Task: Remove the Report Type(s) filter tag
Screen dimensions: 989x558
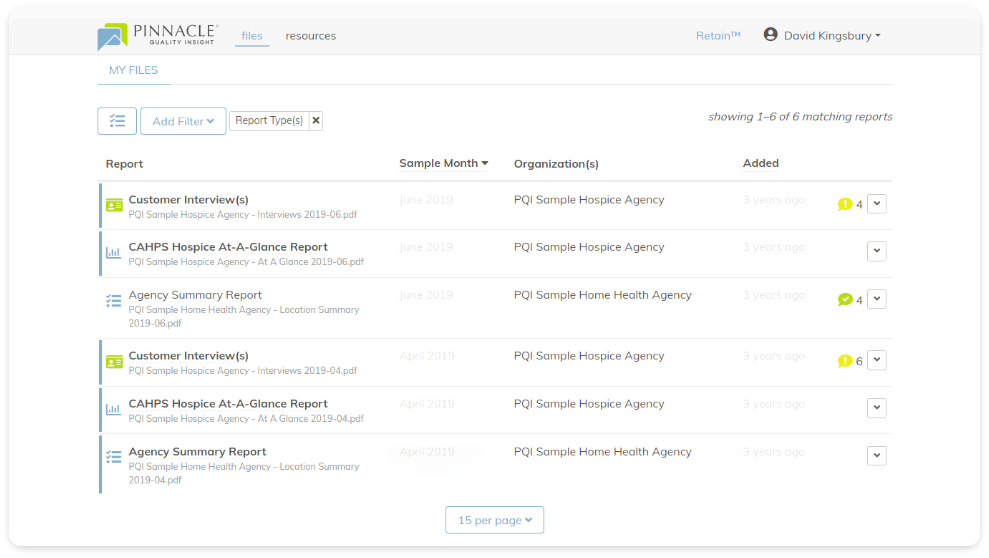Action: point(316,121)
